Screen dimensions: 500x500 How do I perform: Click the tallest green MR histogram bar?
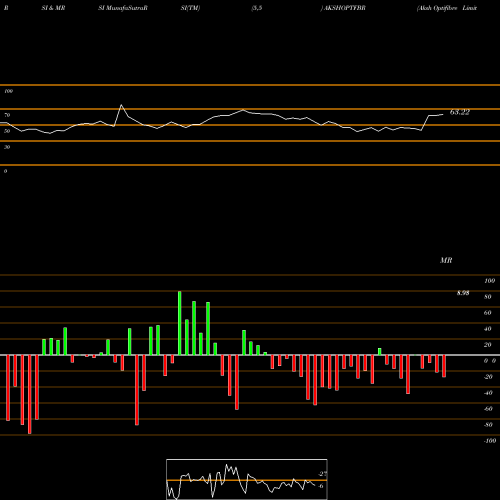click(x=180, y=323)
